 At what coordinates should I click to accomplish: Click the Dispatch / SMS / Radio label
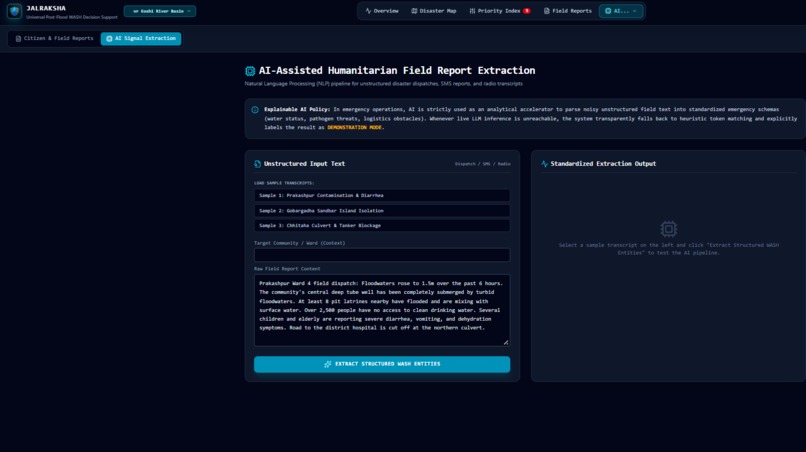tap(483, 164)
